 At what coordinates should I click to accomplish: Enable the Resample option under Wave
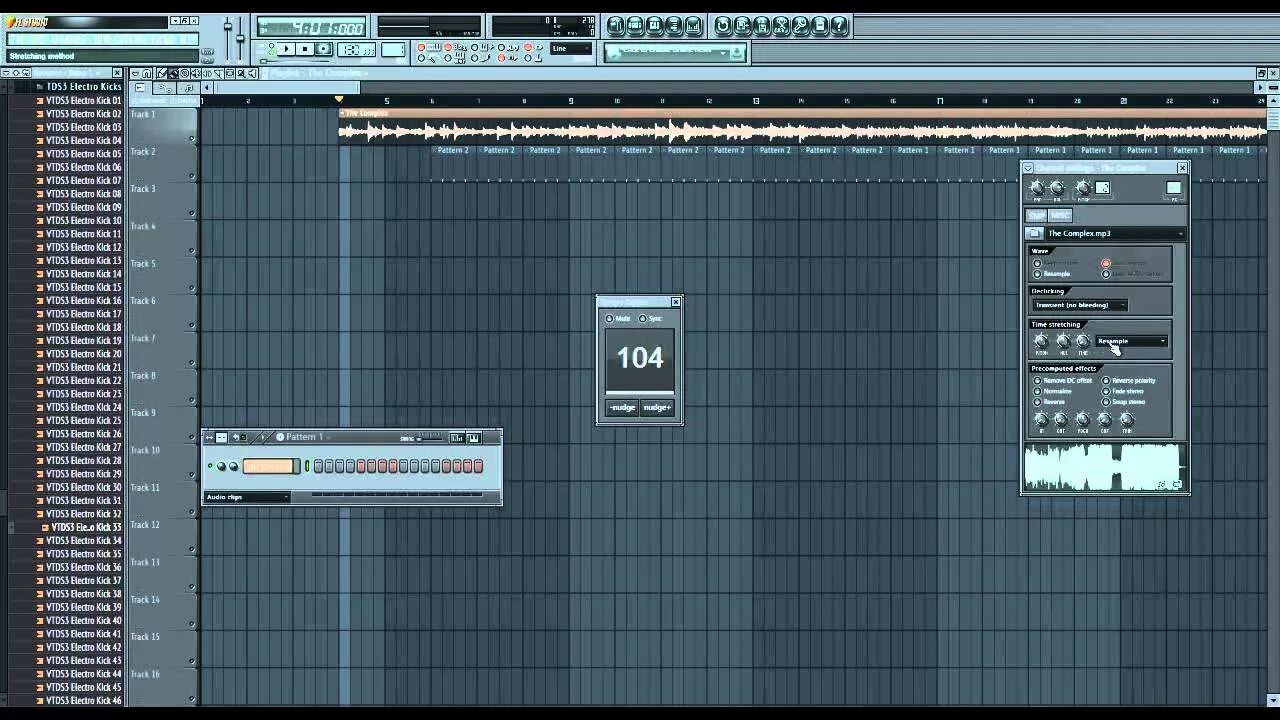(1051, 274)
